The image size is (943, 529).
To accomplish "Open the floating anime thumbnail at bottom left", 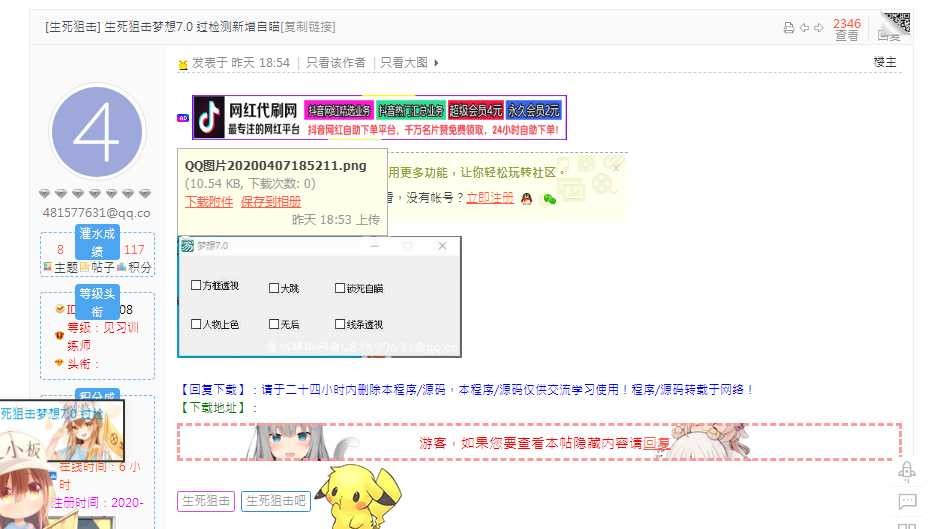I will coord(62,431).
